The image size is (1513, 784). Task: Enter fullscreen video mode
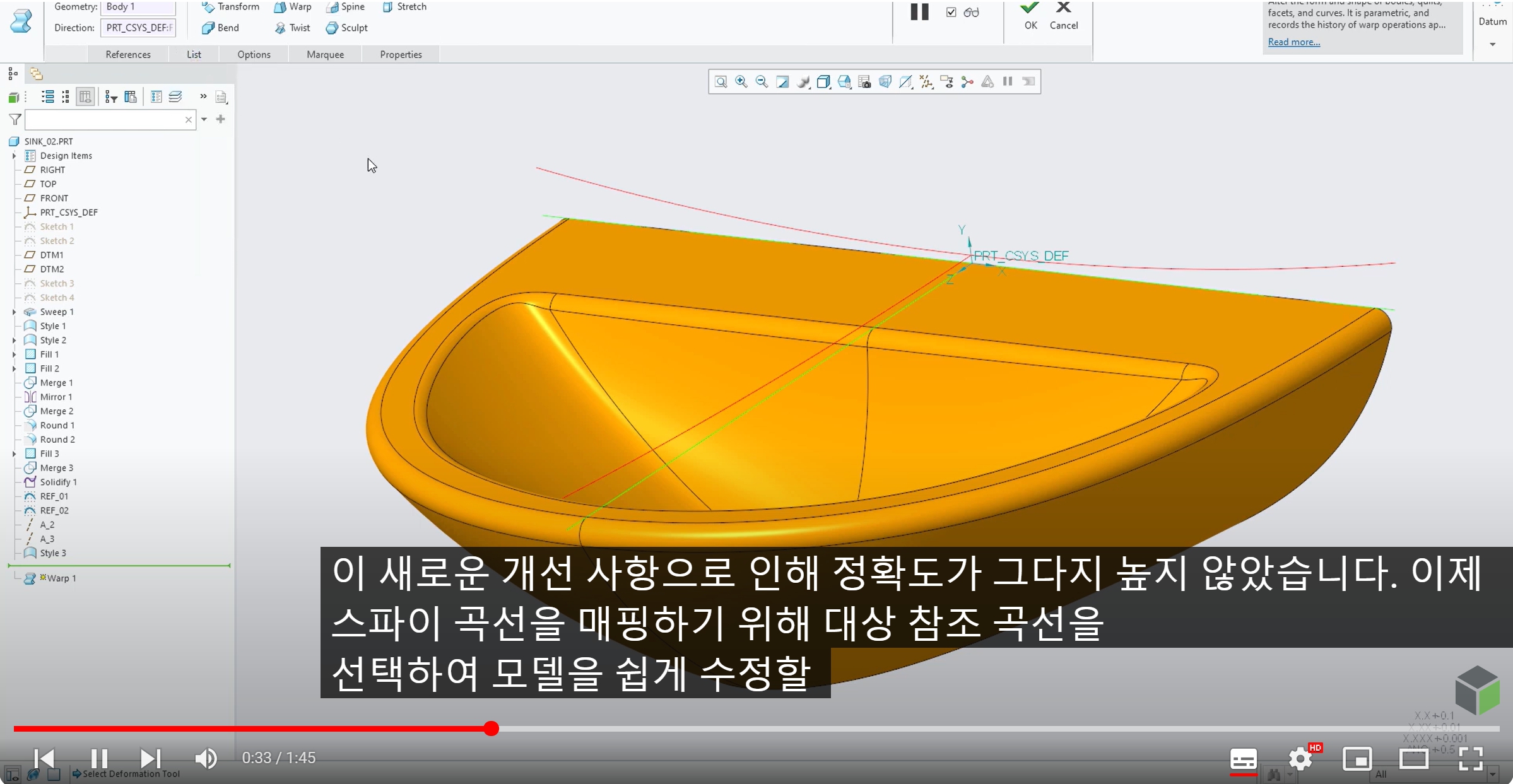click(1471, 759)
